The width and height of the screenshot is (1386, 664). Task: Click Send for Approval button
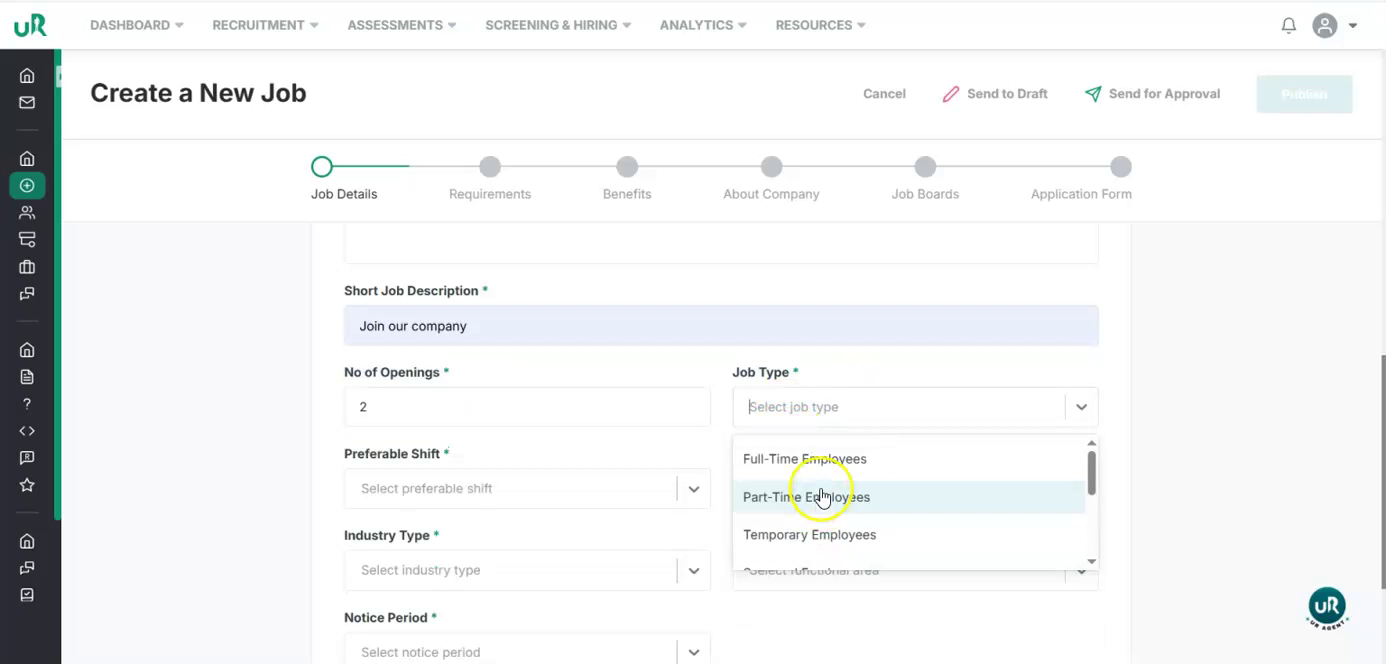coord(1152,94)
